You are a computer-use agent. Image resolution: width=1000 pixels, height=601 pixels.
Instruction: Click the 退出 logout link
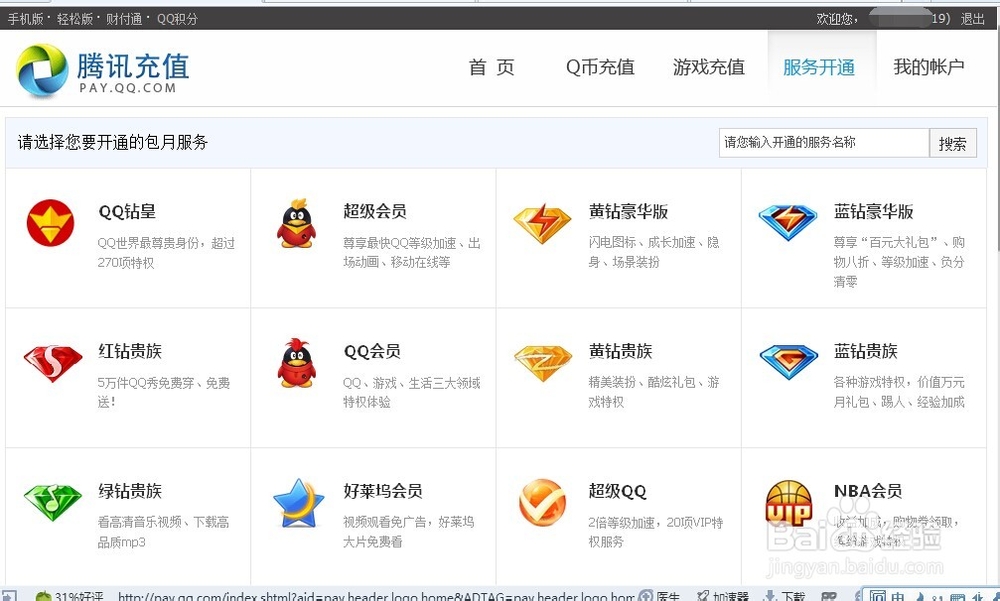(973, 19)
